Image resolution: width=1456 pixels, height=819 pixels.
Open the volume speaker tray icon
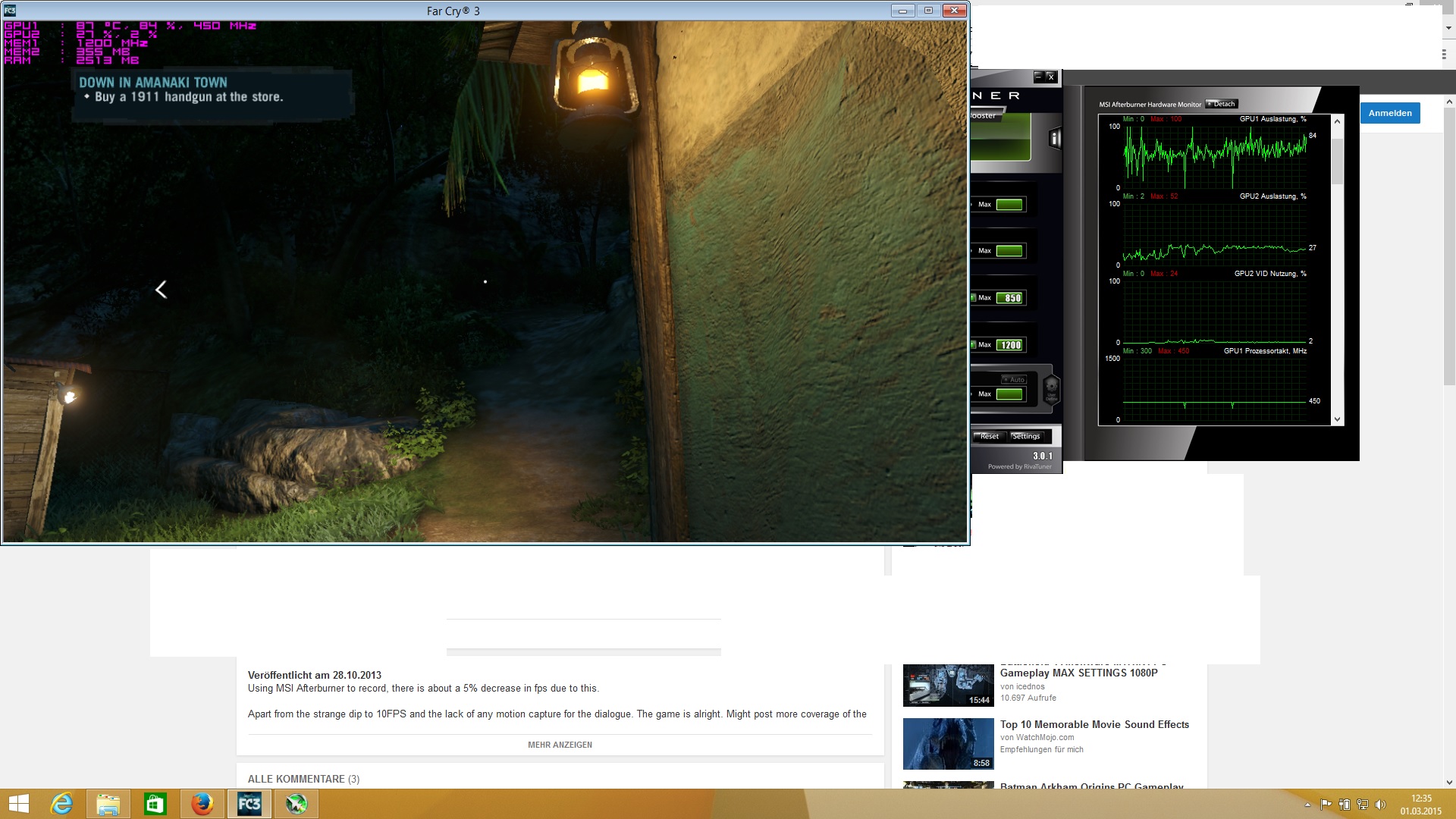[x=1380, y=805]
